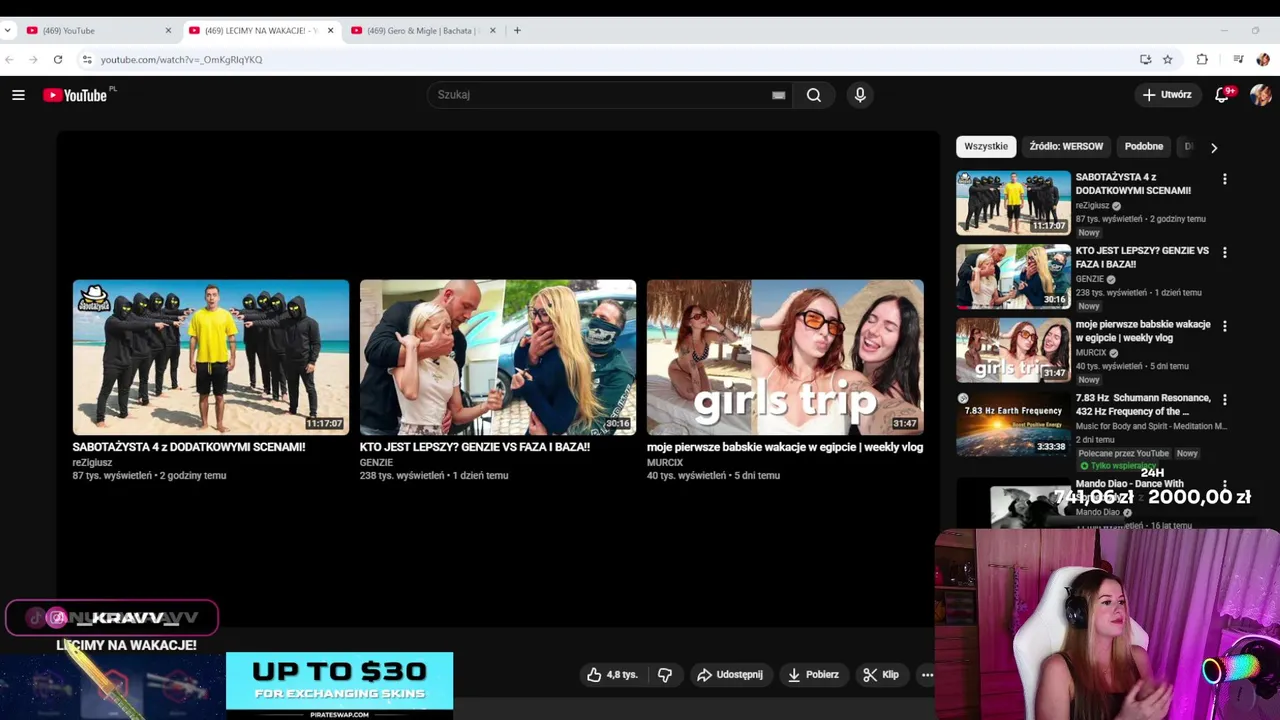
Task: Open the on-screen keyboard icon in search
Action: click(778, 95)
